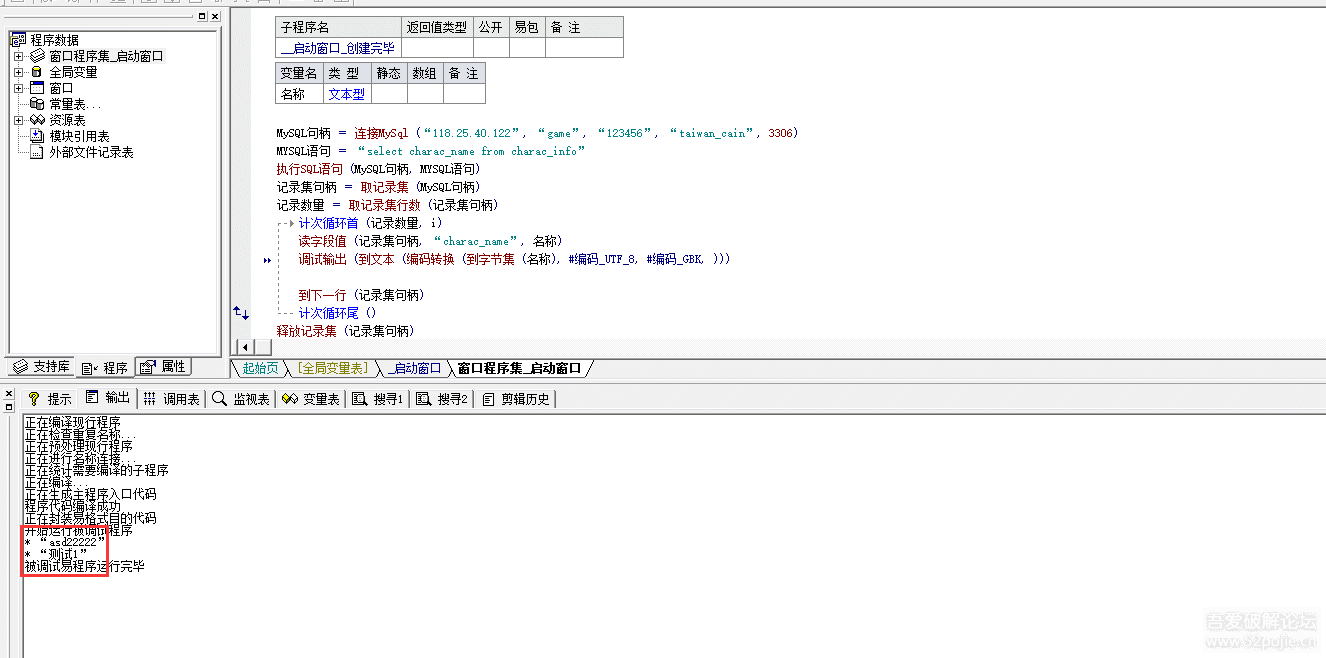Switch to the 程序 tab
The image size is (1326, 658).
tap(105, 367)
